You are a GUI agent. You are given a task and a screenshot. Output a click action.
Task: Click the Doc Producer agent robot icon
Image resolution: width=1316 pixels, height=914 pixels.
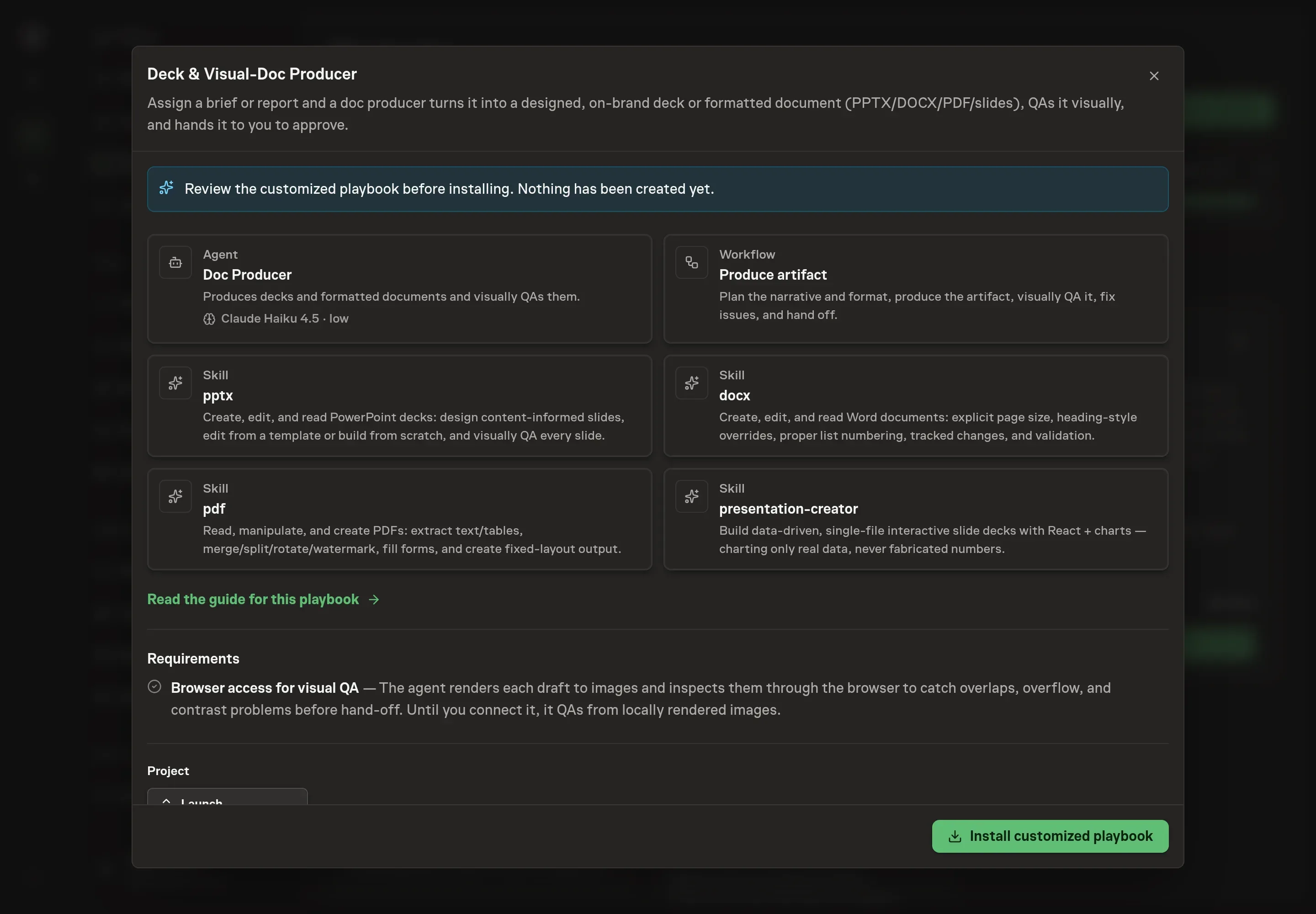(x=175, y=262)
